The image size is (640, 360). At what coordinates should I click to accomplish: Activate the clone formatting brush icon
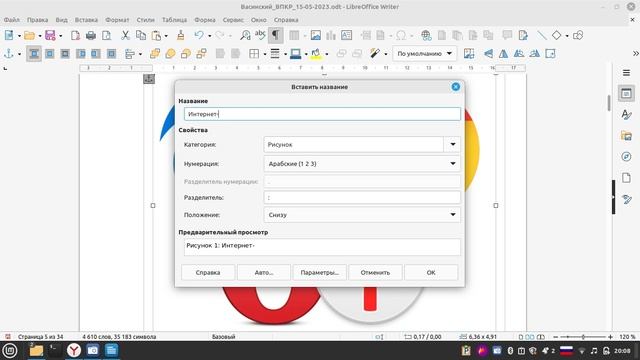coord(180,36)
